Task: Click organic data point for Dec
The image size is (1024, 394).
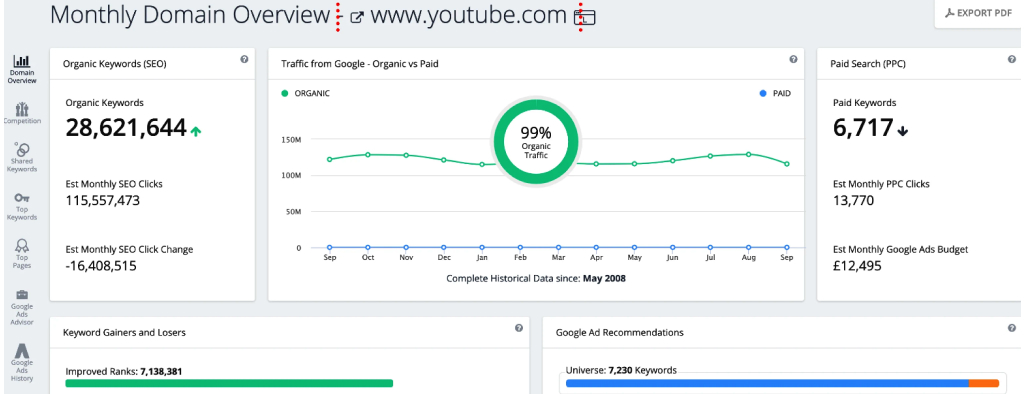Action: [444, 160]
